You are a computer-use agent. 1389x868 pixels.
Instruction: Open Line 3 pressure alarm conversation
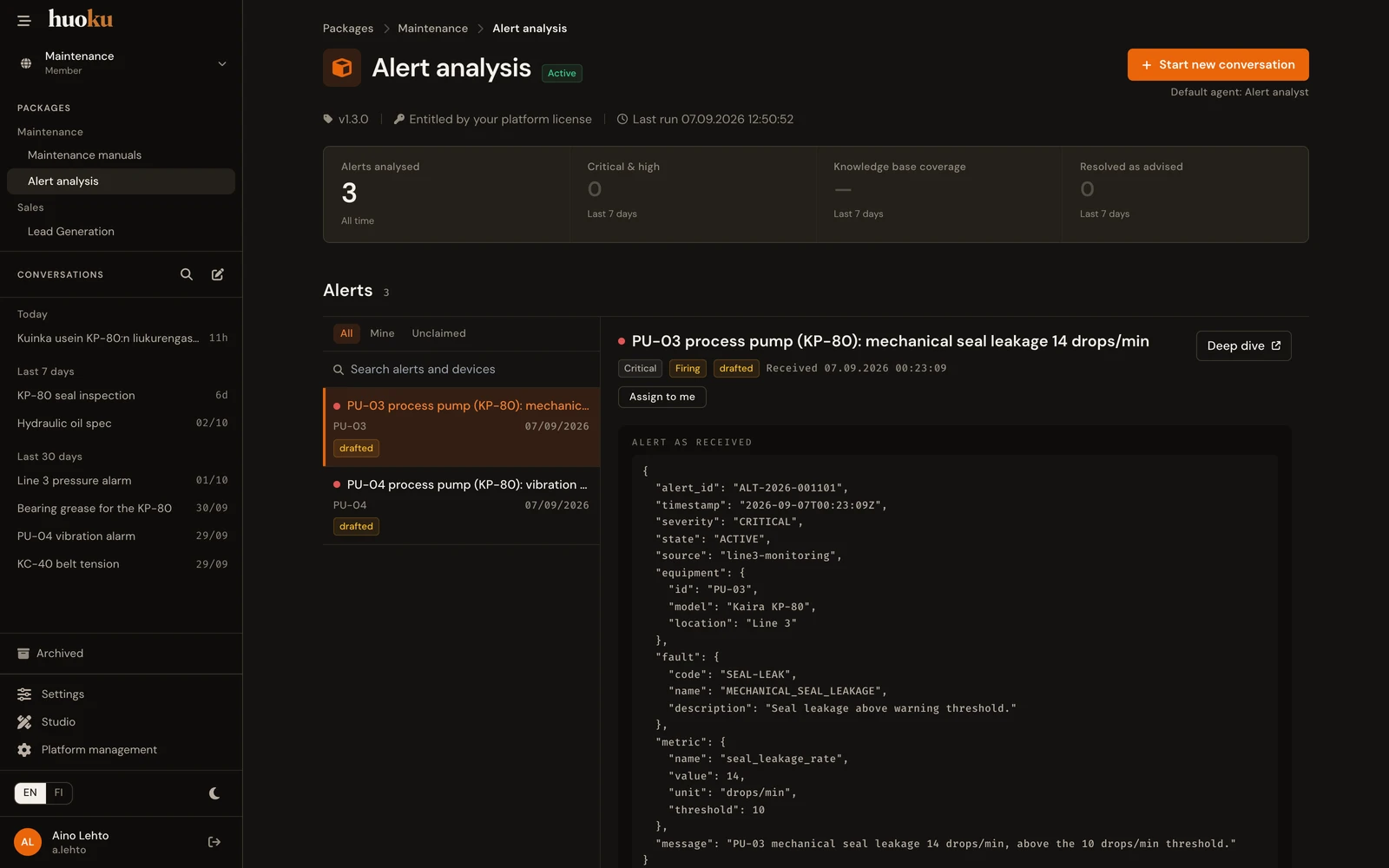tap(122, 481)
